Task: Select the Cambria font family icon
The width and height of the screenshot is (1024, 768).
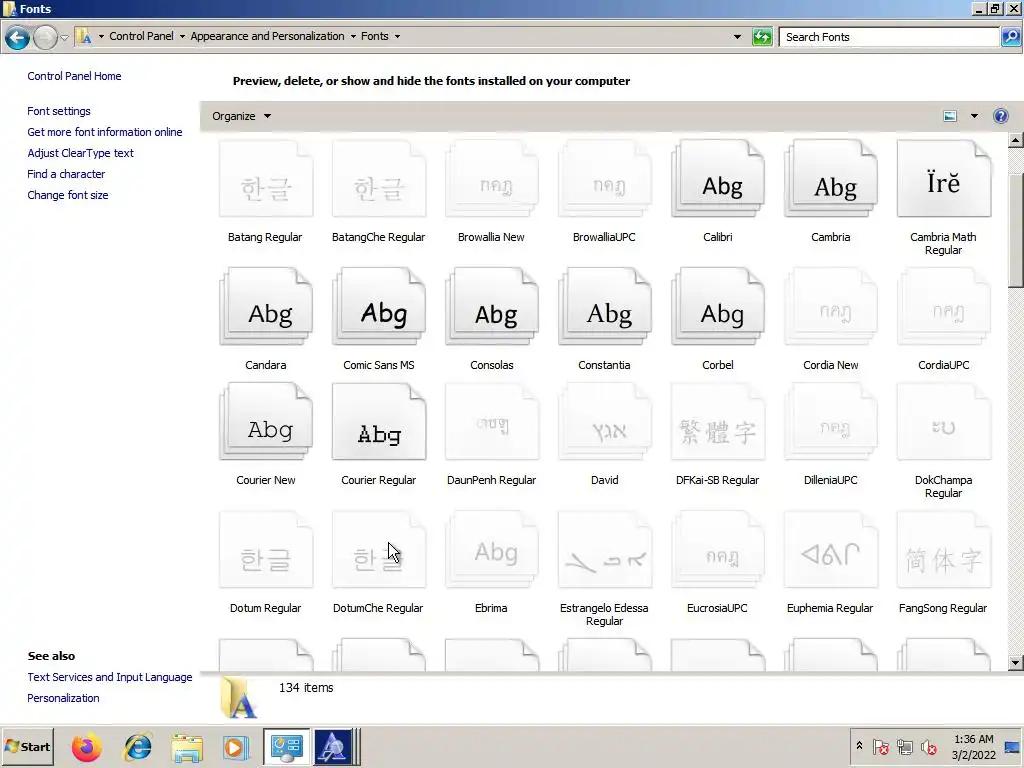Action: click(831, 180)
